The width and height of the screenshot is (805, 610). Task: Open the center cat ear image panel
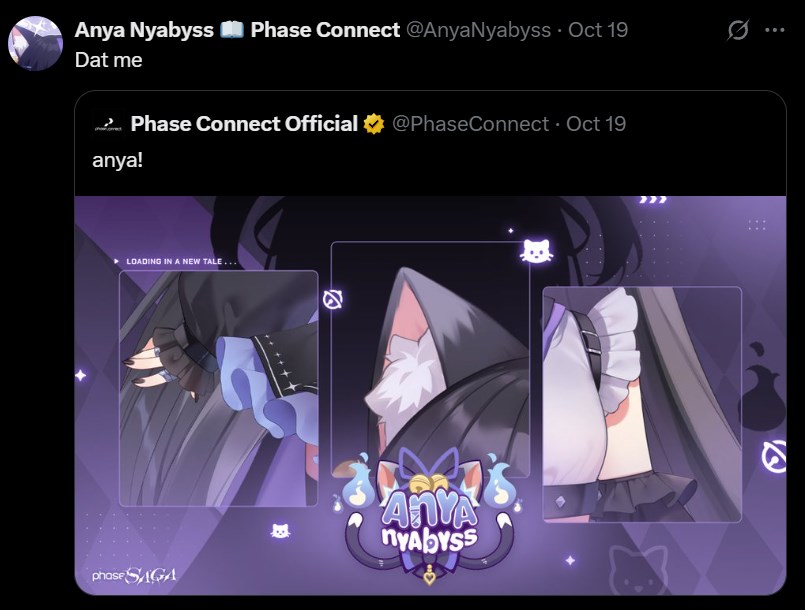coord(430,359)
